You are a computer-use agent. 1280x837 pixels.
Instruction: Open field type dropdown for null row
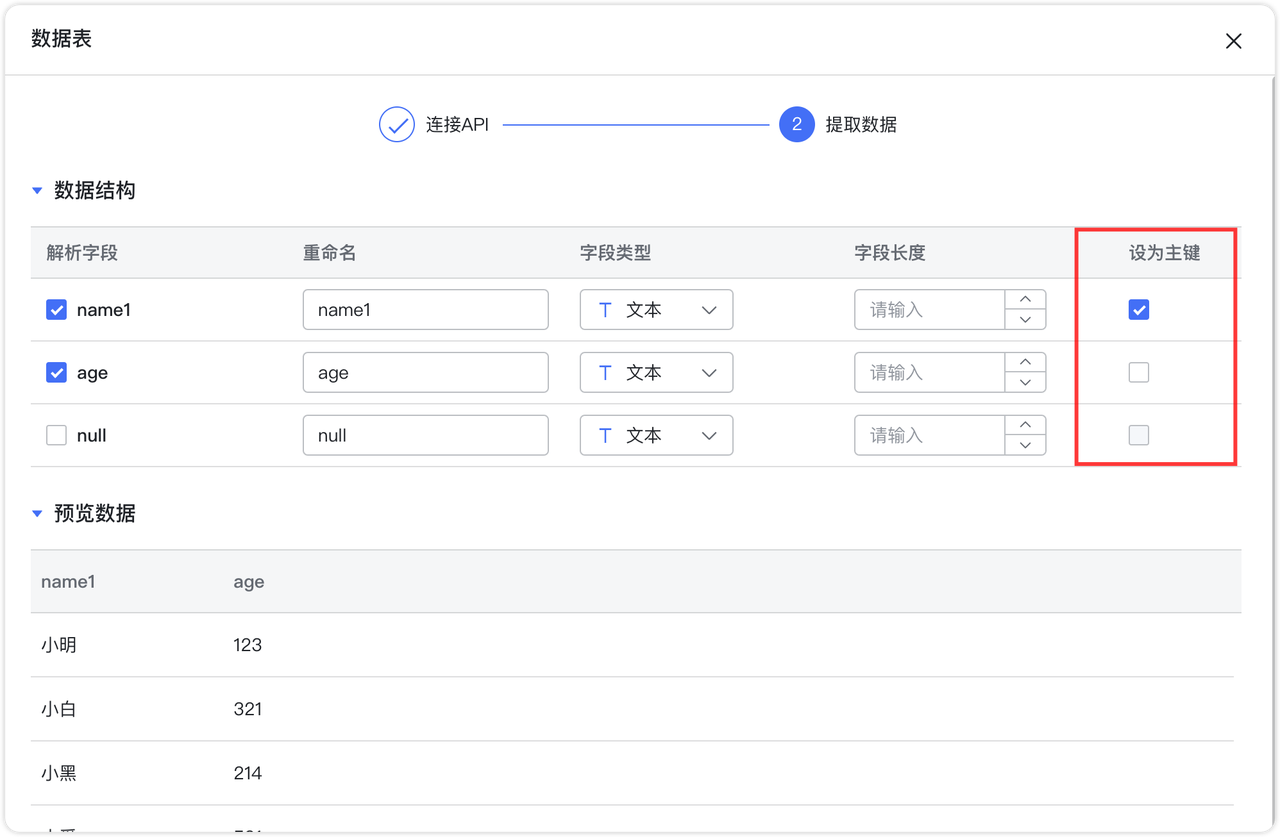click(x=656, y=436)
